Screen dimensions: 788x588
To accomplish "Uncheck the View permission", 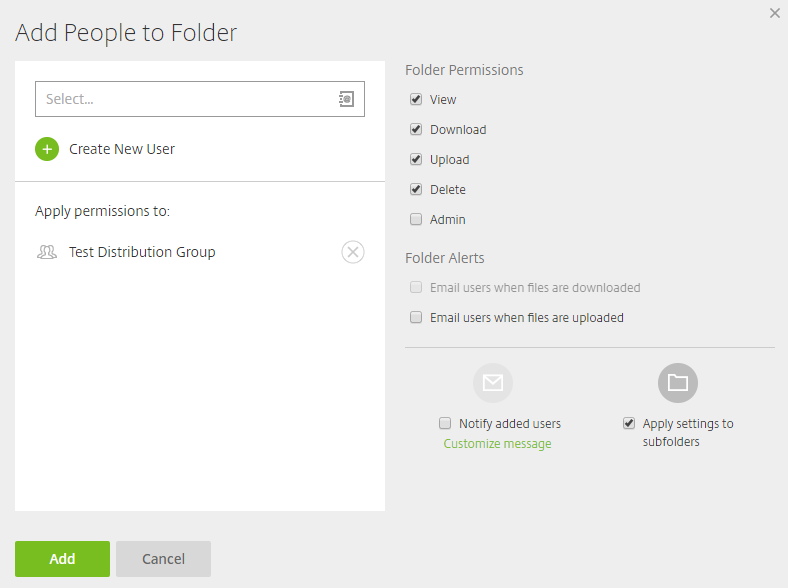I will click(416, 99).
